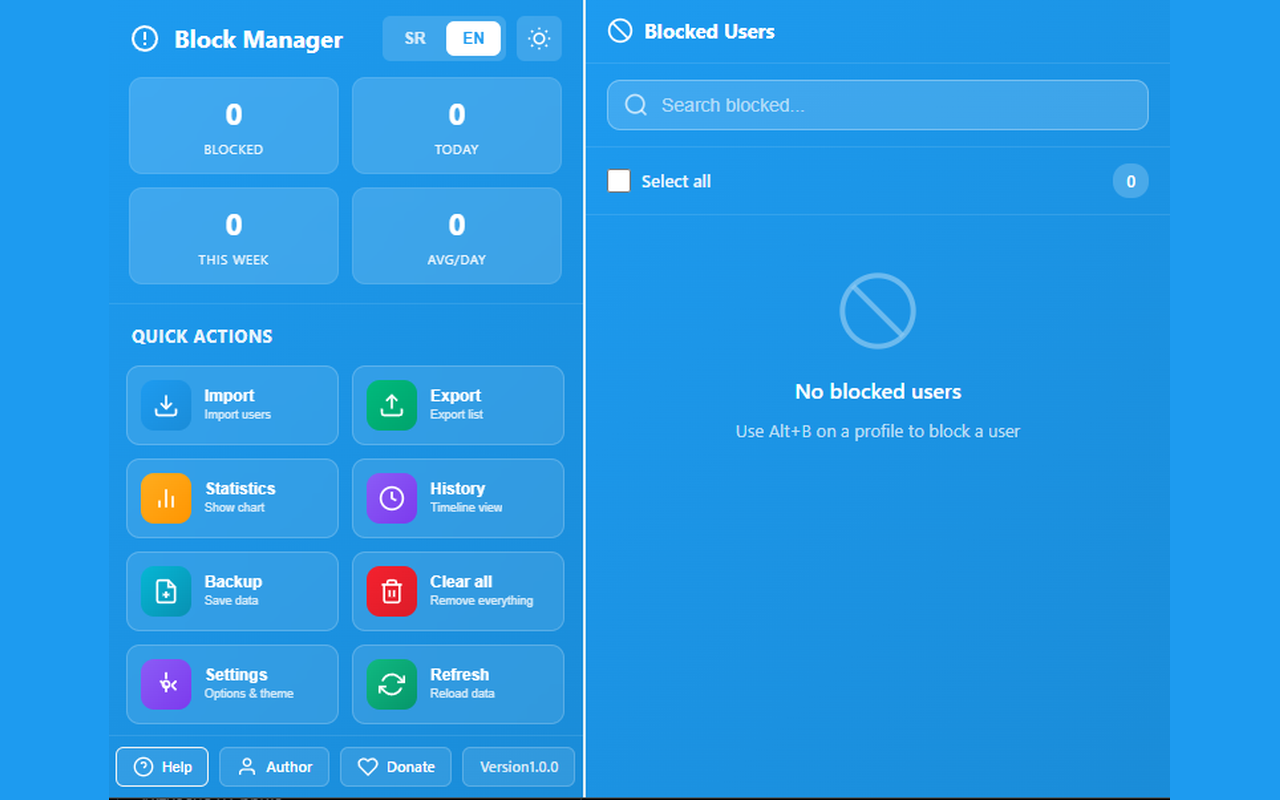This screenshot has width=1280, height=800.
Task: Click the zero count badge near Select all
Action: coord(1131,181)
